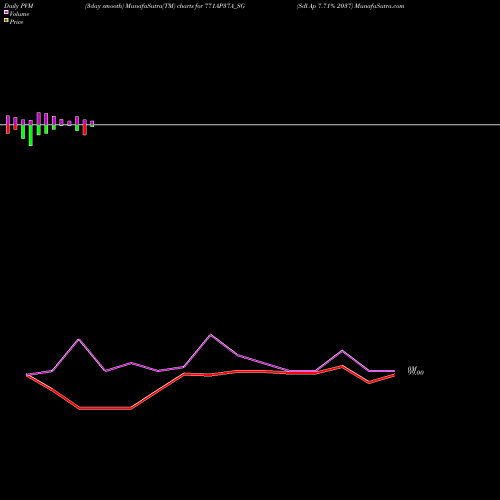Click the 'Sdl Ap 7.71% 2037' header text
The height and width of the screenshot is (500, 500).
325,6
